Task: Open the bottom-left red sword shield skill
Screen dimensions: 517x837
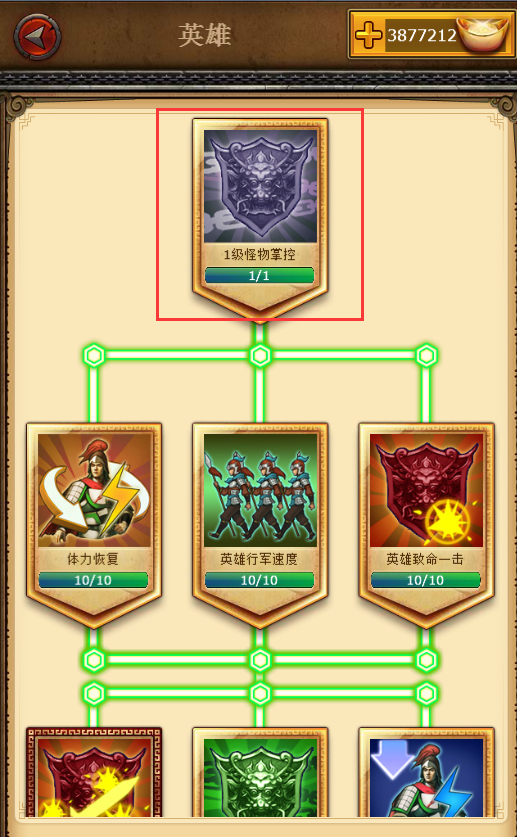Action: 94,777
